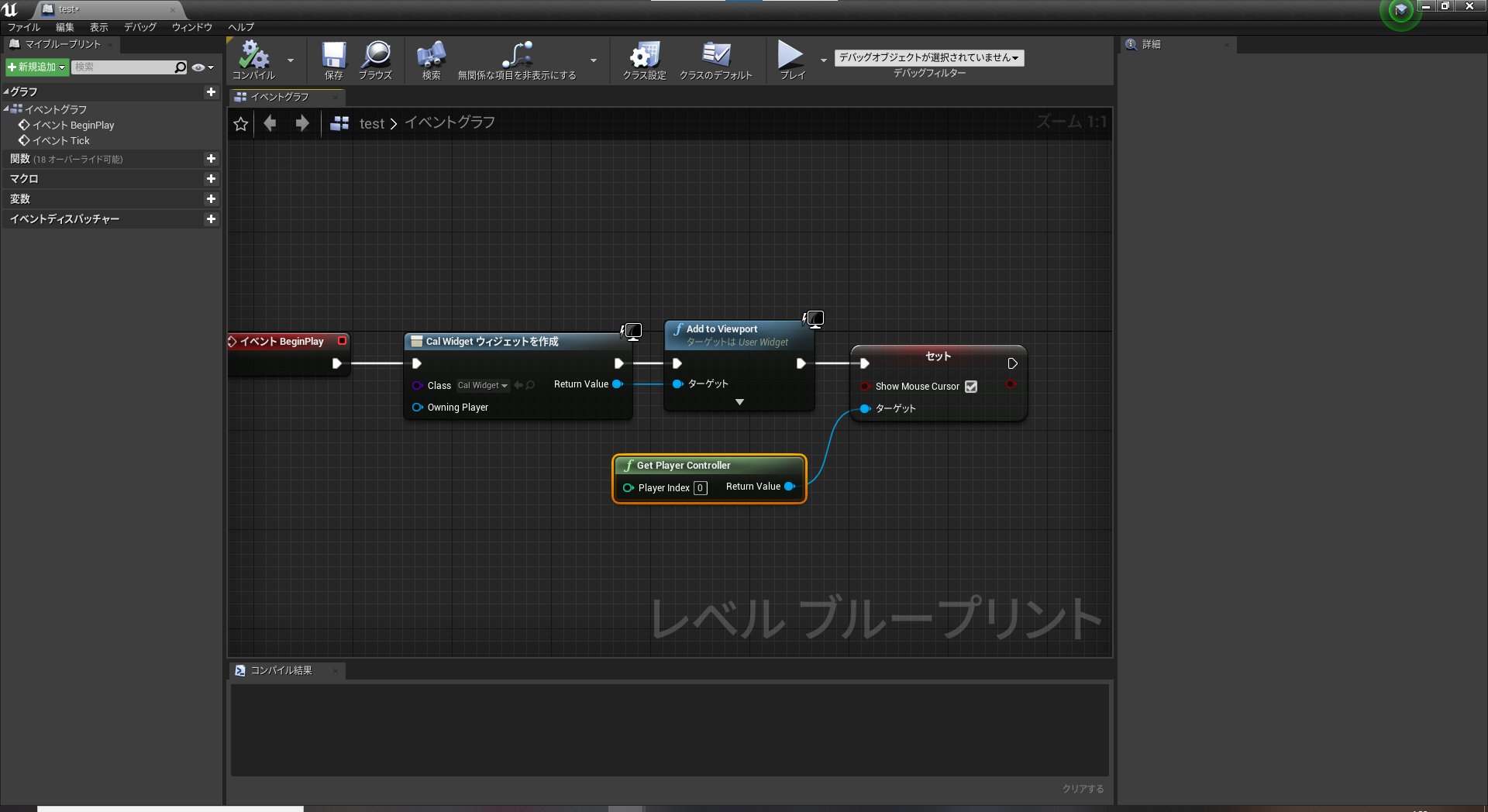1488x812 pixels.
Task: Click the クリアする (Clear) button
Action: coord(1083,789)
